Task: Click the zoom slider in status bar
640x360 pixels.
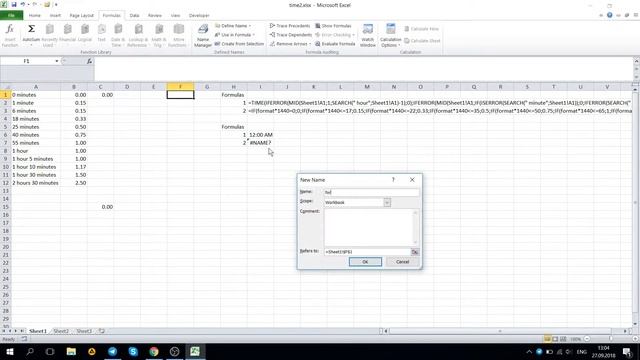Action: 611,339
